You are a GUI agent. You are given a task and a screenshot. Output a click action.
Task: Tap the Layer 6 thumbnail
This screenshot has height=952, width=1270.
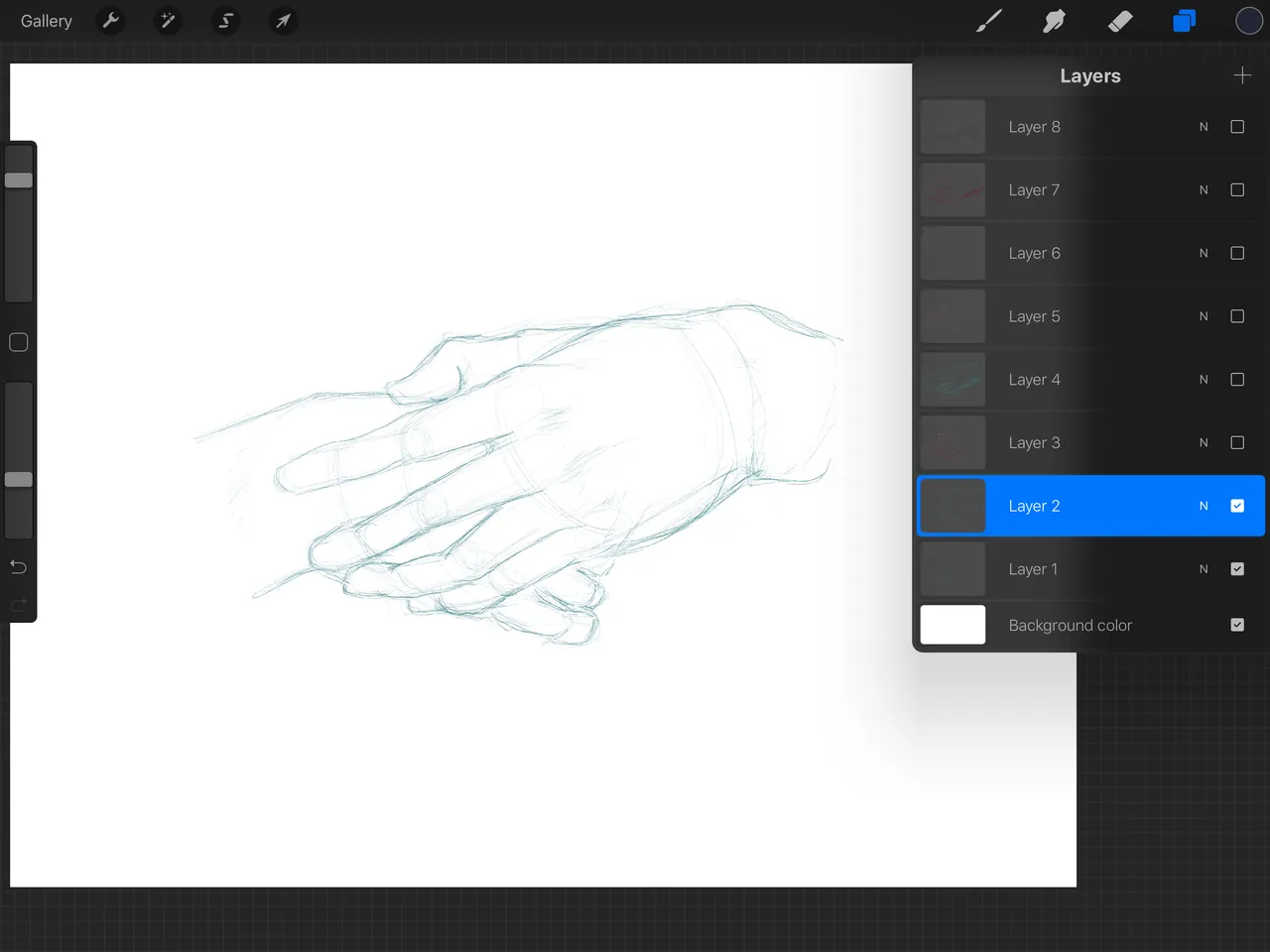(952, 253)
